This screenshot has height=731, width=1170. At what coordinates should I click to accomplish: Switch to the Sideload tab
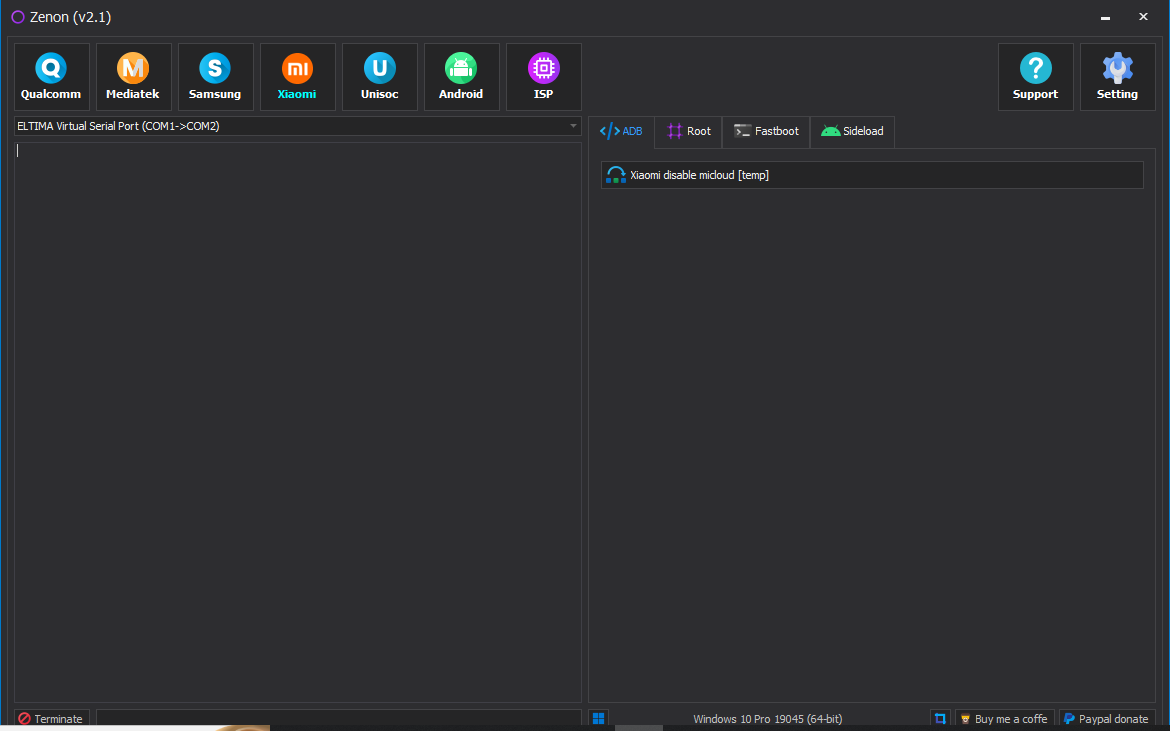click(852, 131)
